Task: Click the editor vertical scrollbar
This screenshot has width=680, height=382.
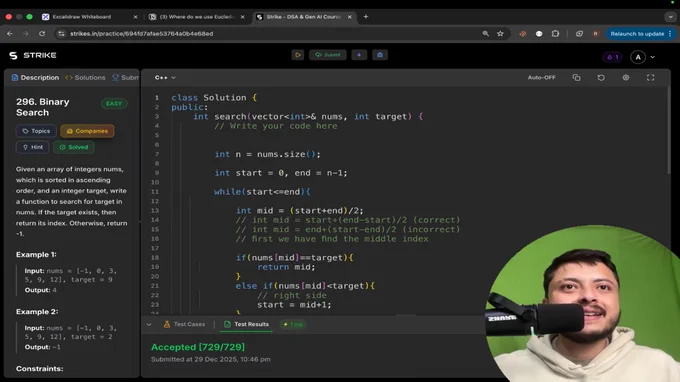Action: pyautogui.click(x=669, y=130)
